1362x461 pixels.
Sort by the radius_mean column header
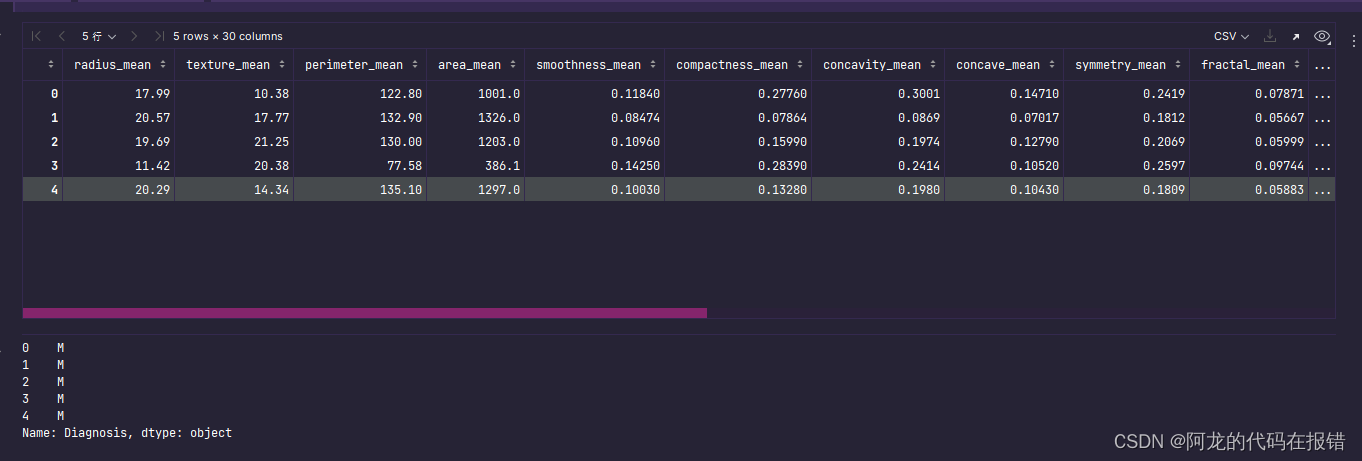[x=118, y=65]
